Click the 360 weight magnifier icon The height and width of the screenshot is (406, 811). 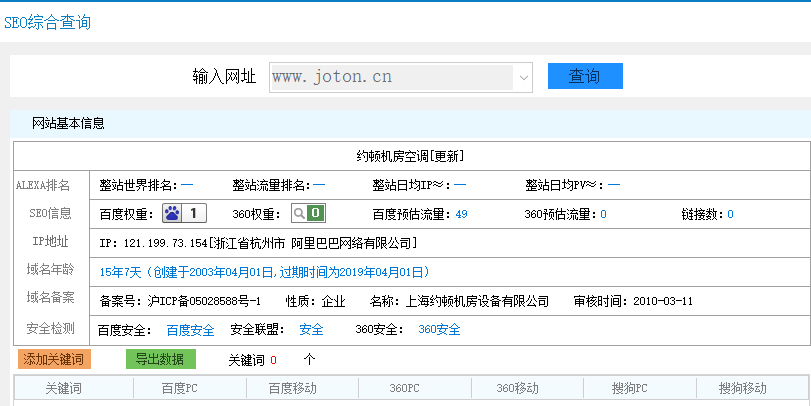pyautogui.click(x=299, y=213)
